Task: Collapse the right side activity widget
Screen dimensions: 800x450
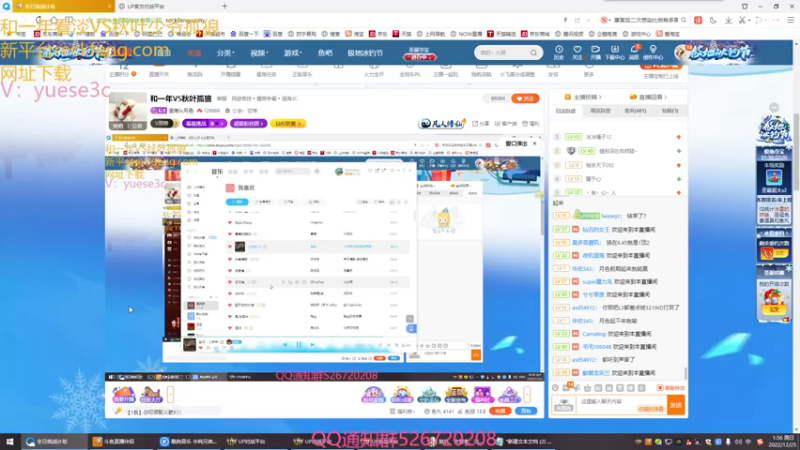Action: [774, 108]
